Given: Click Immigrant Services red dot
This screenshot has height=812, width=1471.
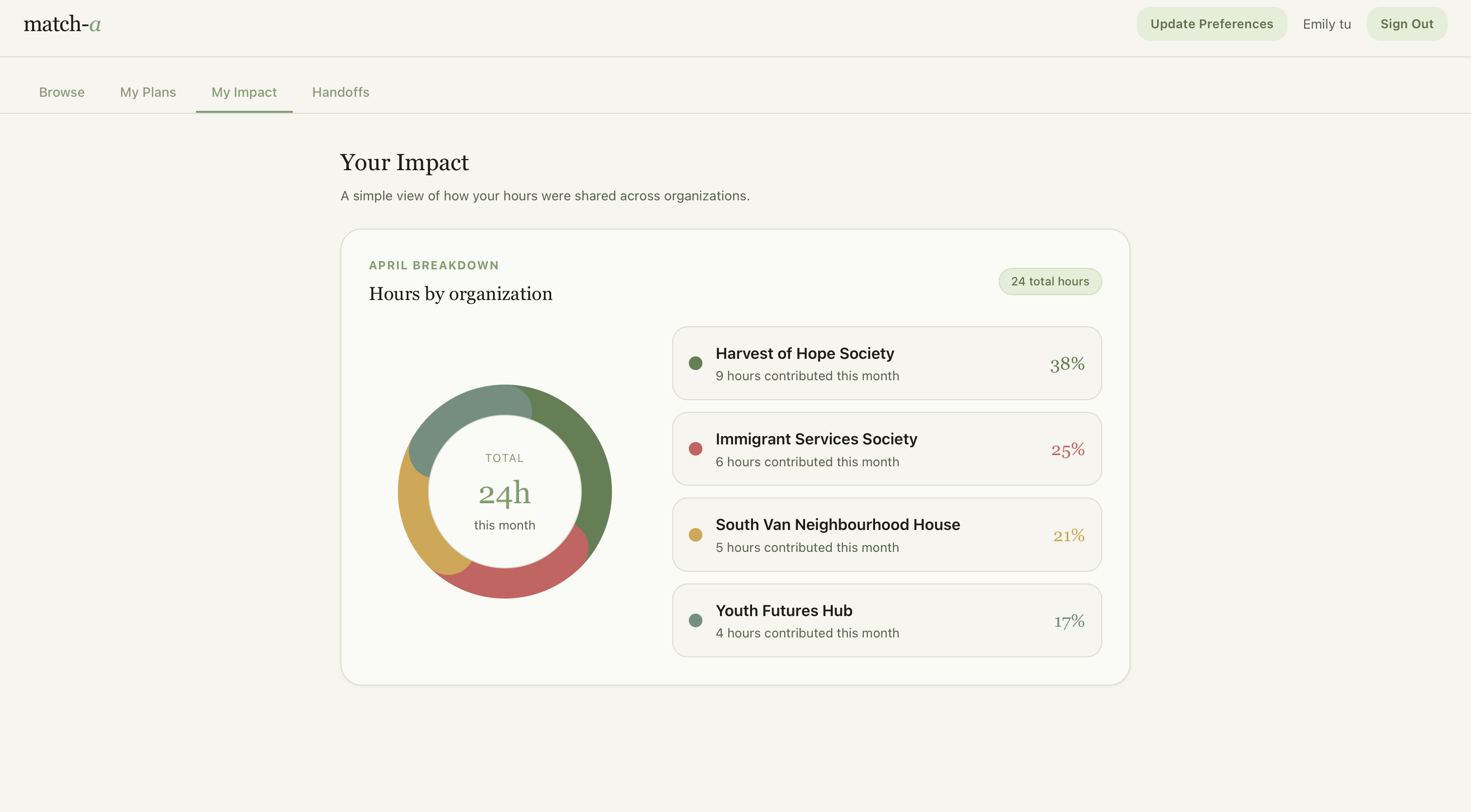Looking at the screenshot, I should point(695,449).
